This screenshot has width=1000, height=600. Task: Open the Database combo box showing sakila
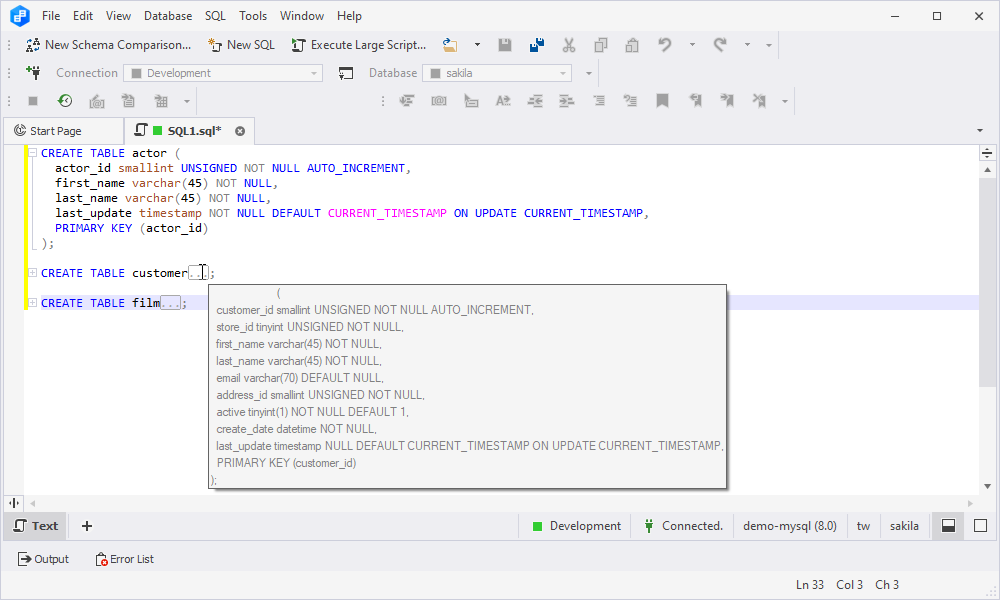pos(497,73)
